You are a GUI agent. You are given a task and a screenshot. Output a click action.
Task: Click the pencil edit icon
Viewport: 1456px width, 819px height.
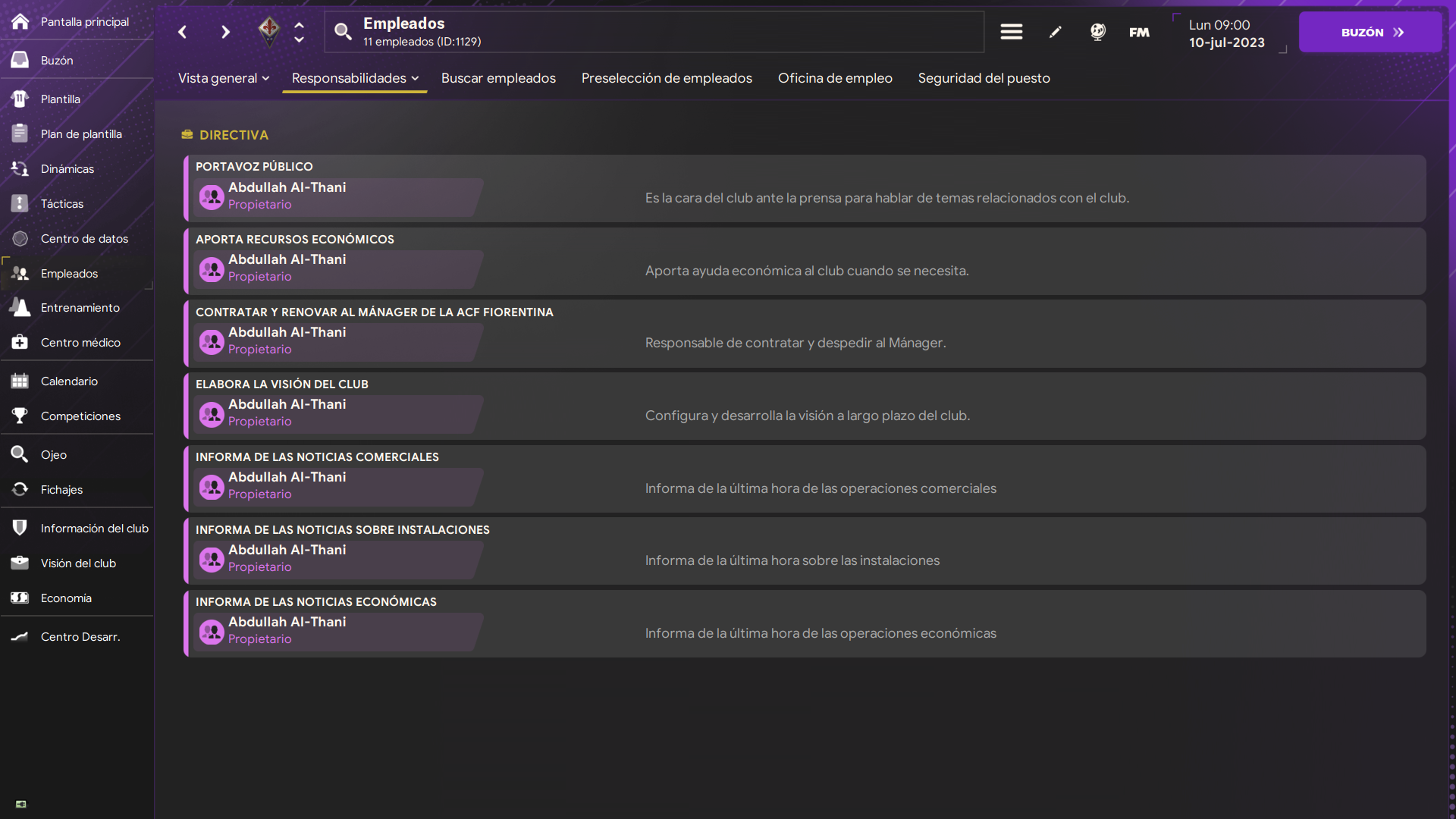tap(1055, 32)
